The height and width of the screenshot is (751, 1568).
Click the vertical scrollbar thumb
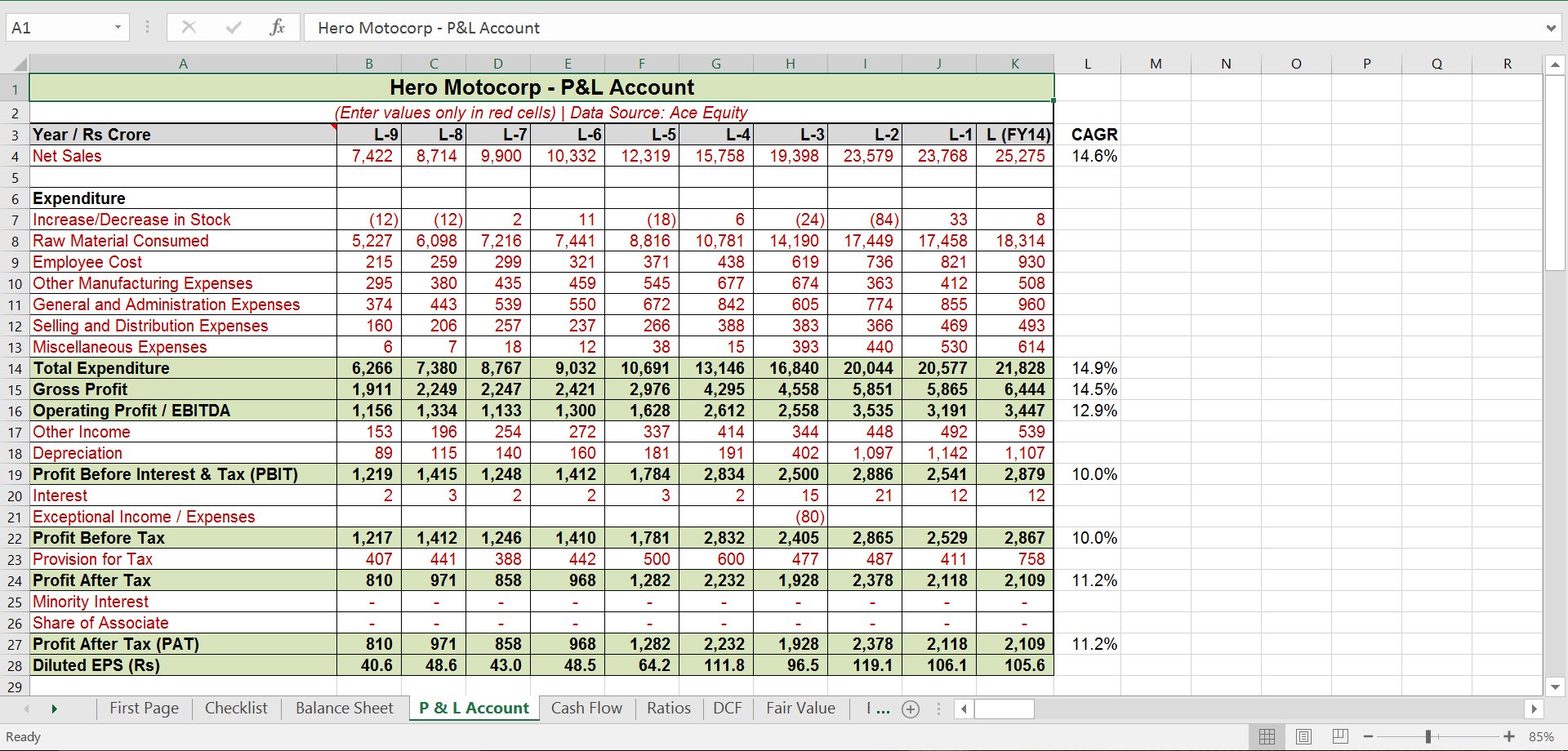click(1555, 172)
